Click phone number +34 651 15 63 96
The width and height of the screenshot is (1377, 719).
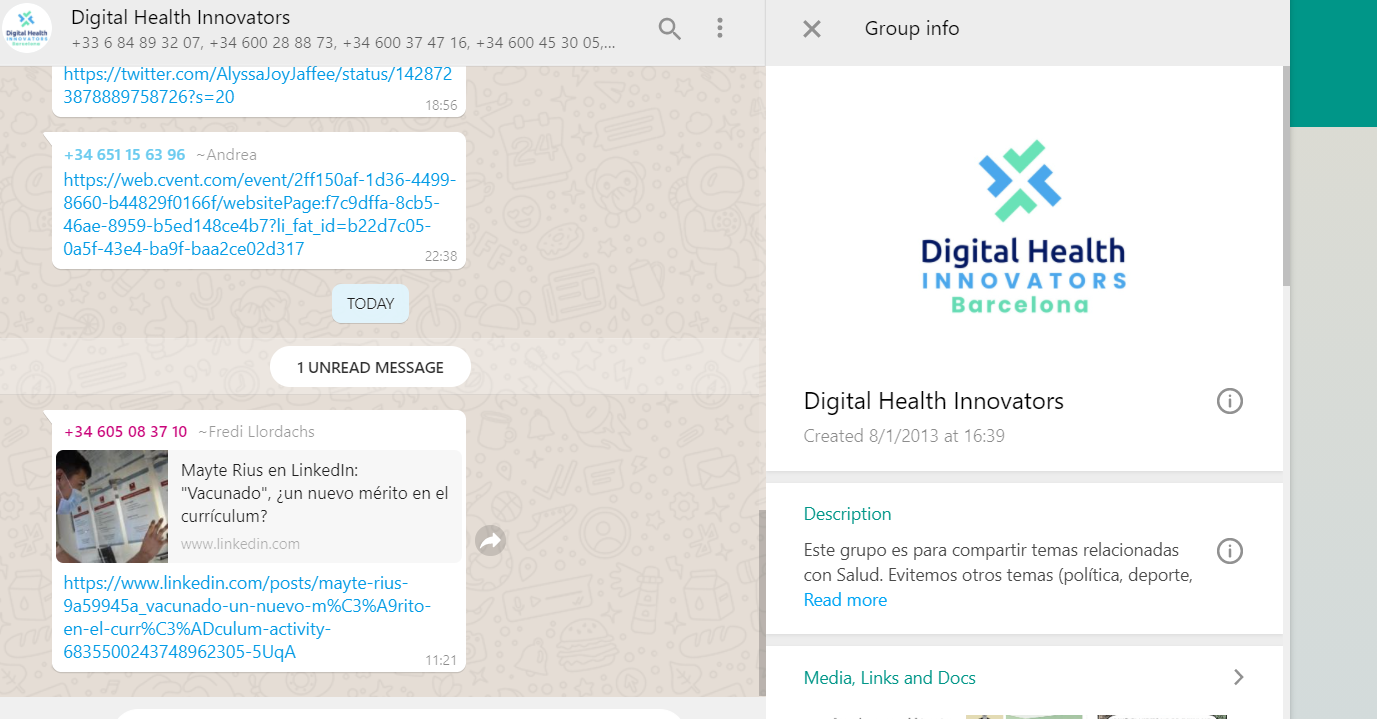point(124,154)
